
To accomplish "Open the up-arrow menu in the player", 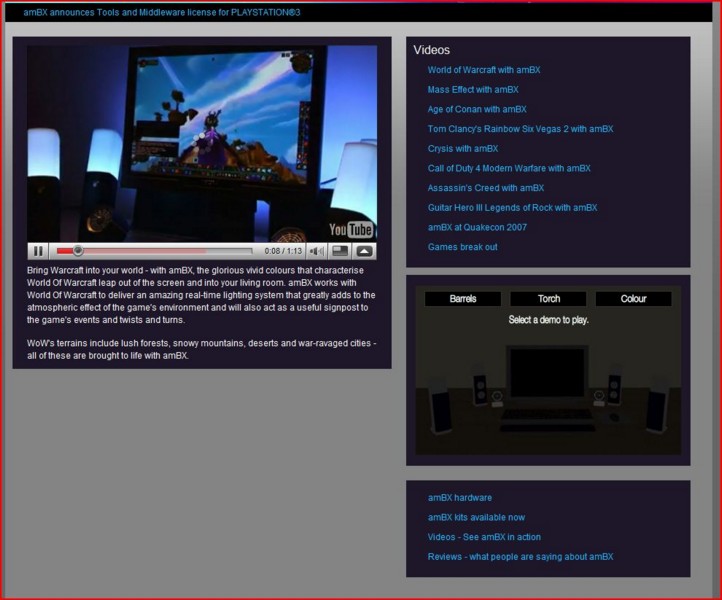I will point(364,251).
